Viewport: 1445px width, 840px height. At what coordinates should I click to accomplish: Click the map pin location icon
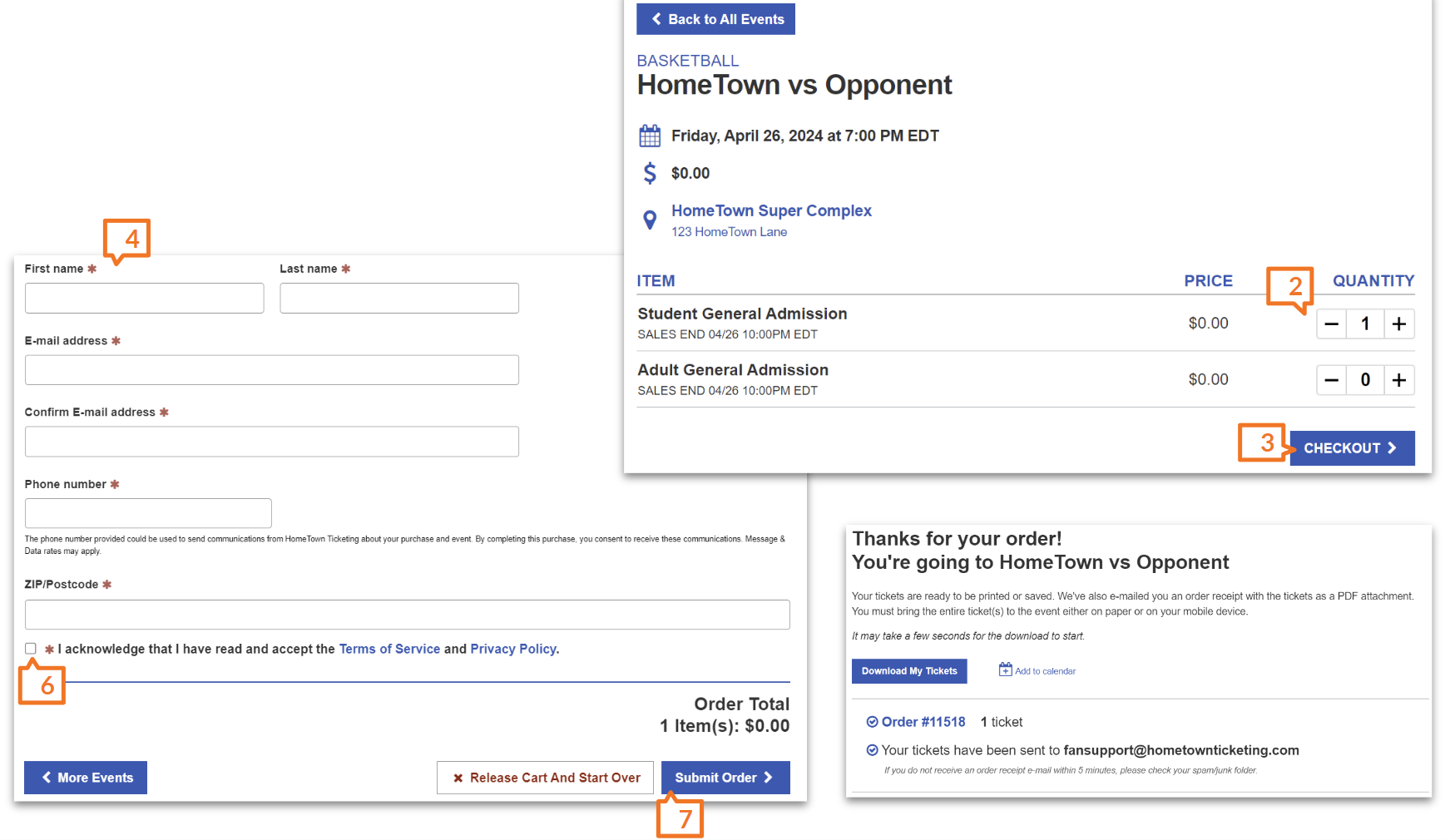[650, 220]
